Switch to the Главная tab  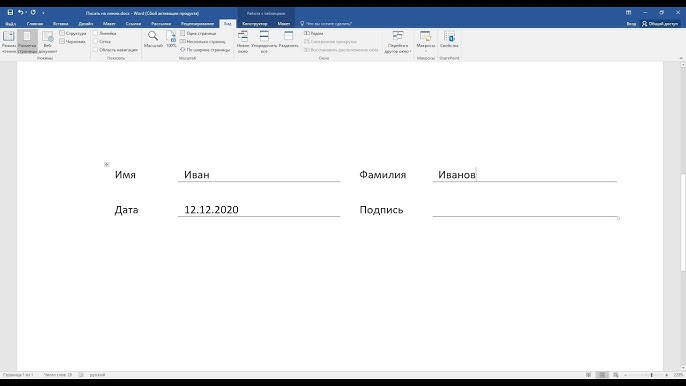(35, 24)
